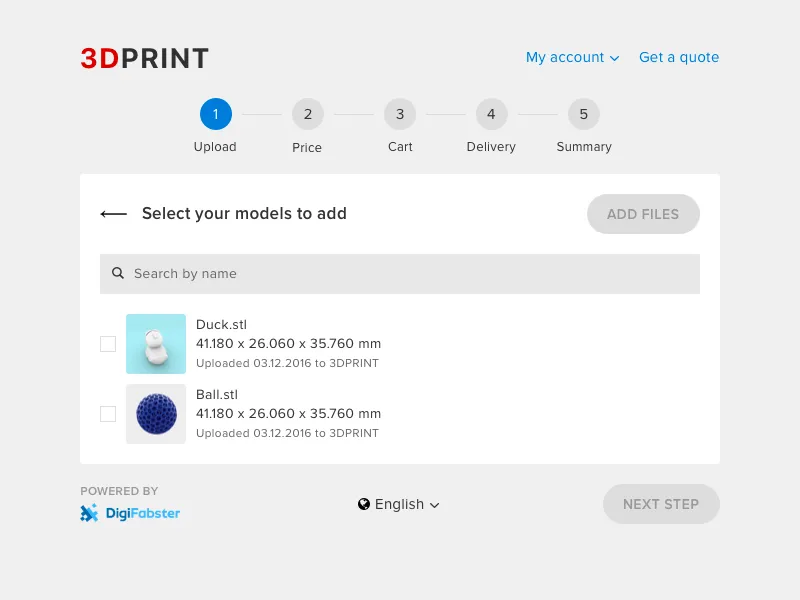Click the My account chevron arrow
The image size is (800, 600).
click(x=615, y=59)
